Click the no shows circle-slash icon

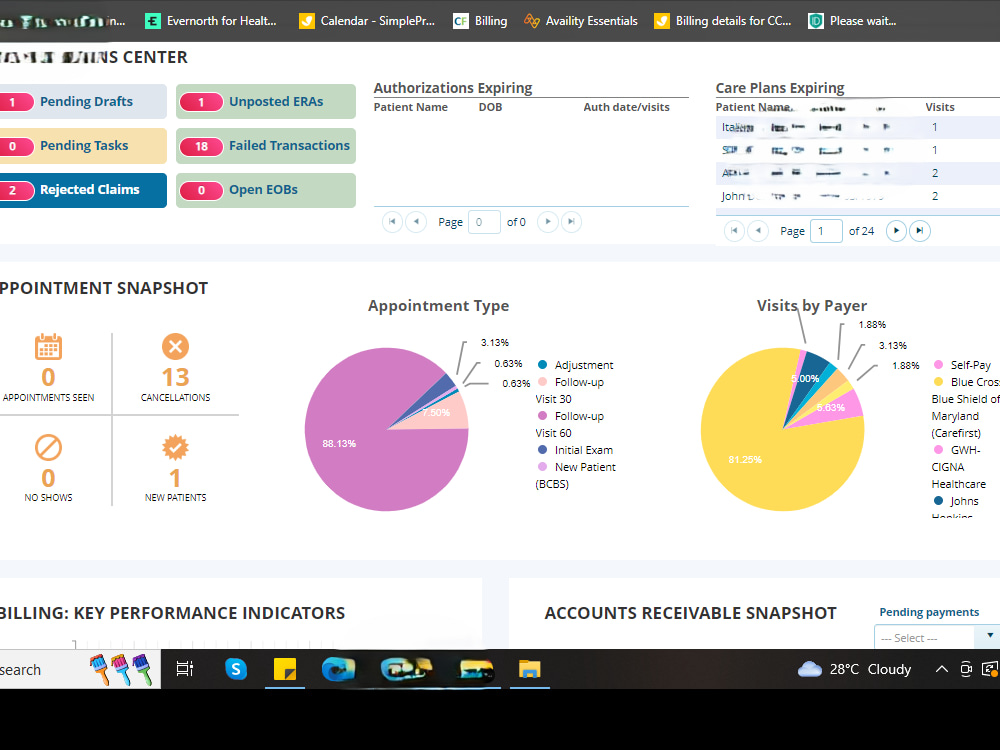[x=48, y=448]
